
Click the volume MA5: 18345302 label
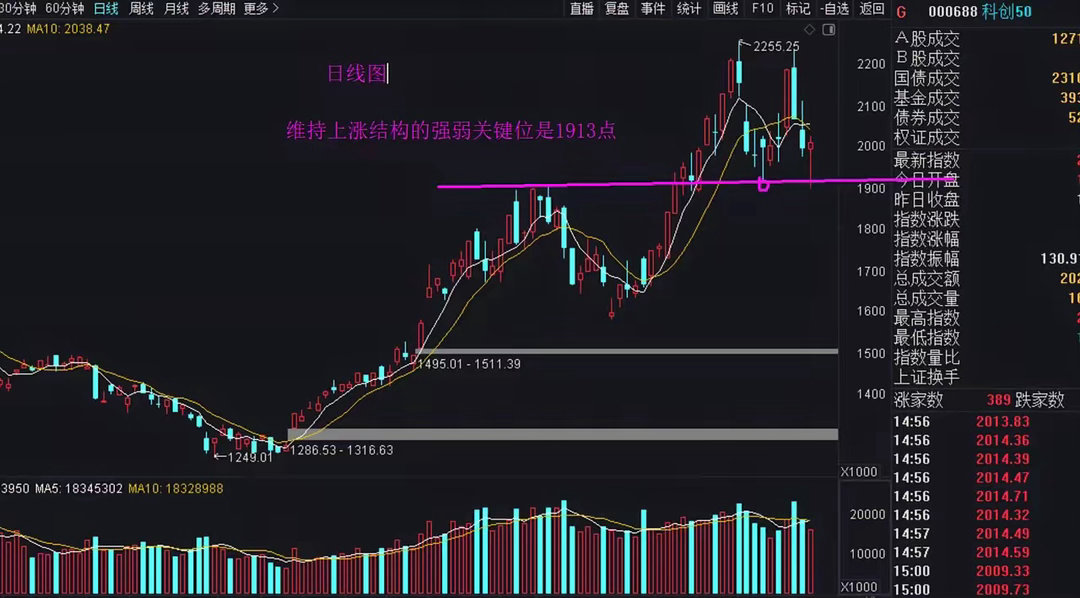tap(79, 488)
